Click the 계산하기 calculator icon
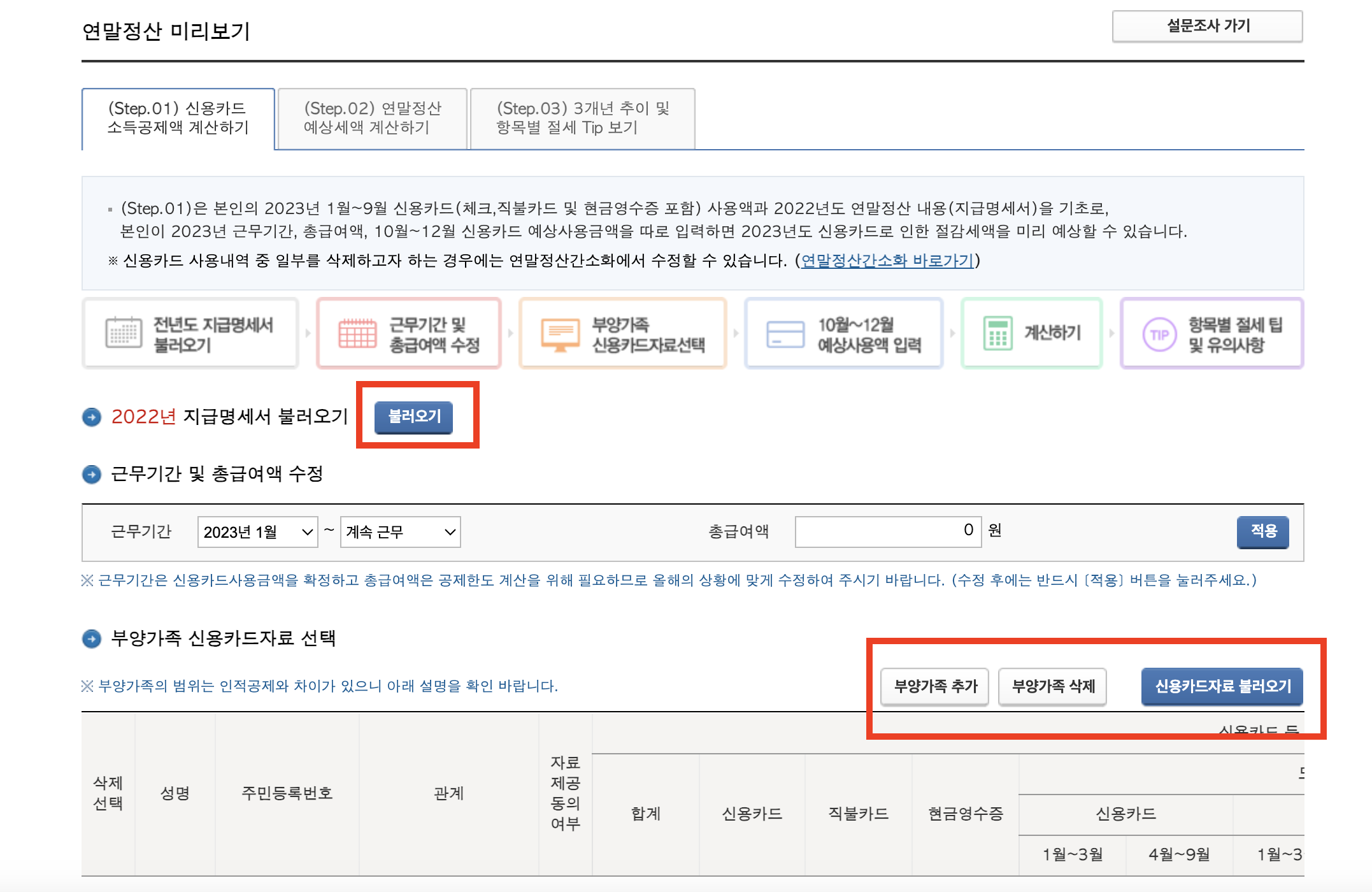Screen dimensions: 1372x892 (997, 333)
